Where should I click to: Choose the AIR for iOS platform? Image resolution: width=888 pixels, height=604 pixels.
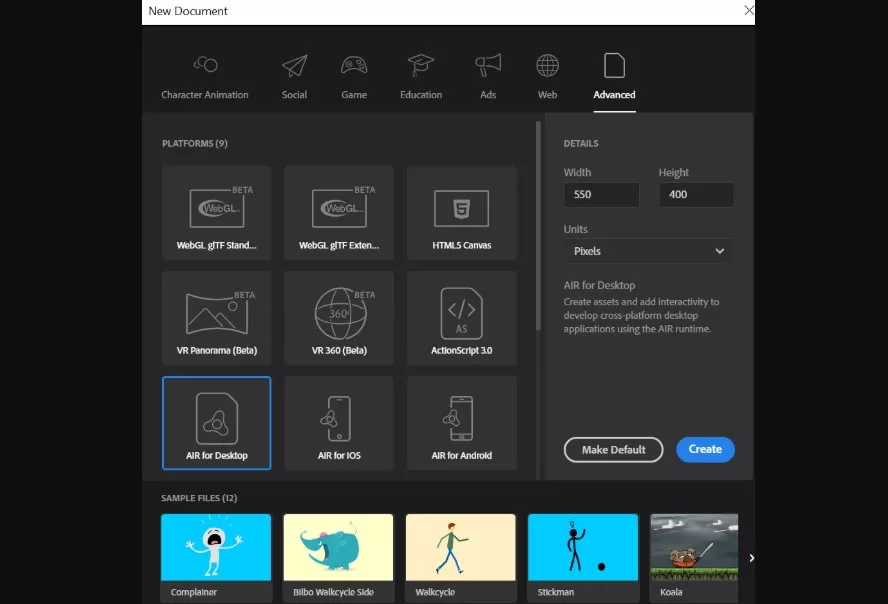coord(339,423)
